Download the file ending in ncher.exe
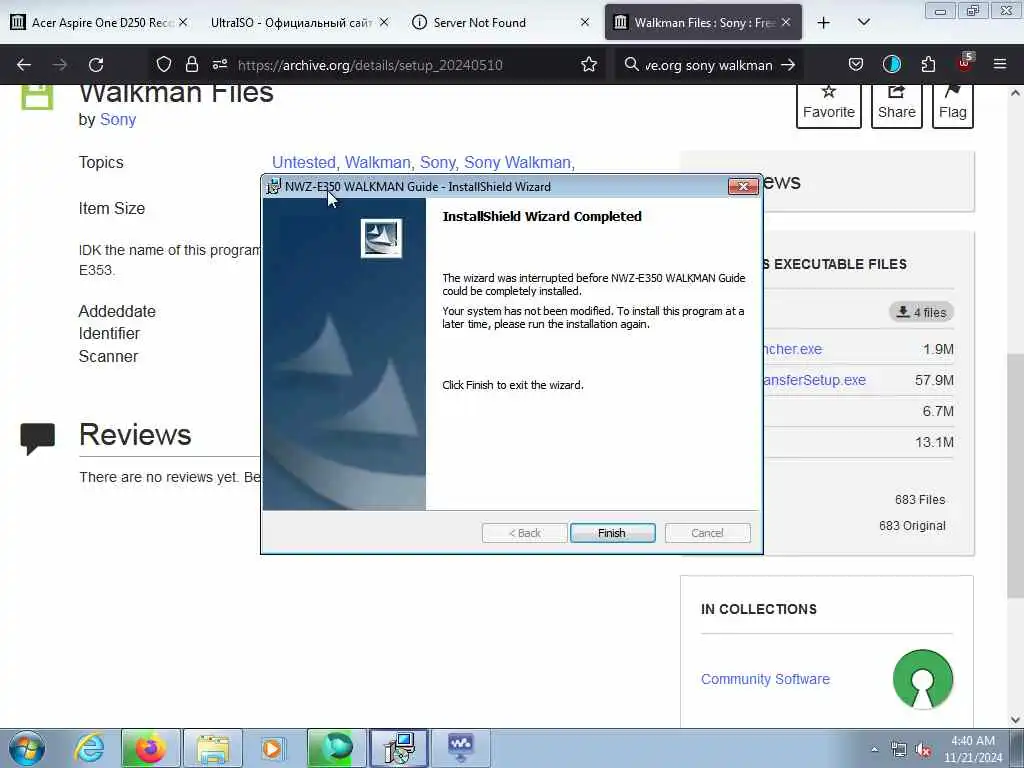The image size is (1024, 768). tap(792, 349)
